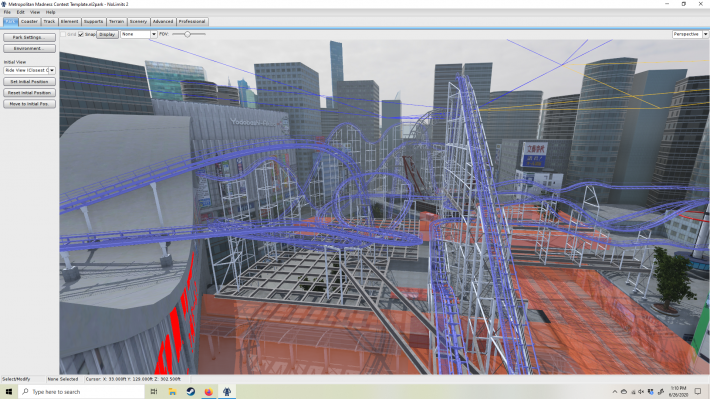Switch to the Supports tab
Screen dimensions: 710x399
click(x=93, y=22)
